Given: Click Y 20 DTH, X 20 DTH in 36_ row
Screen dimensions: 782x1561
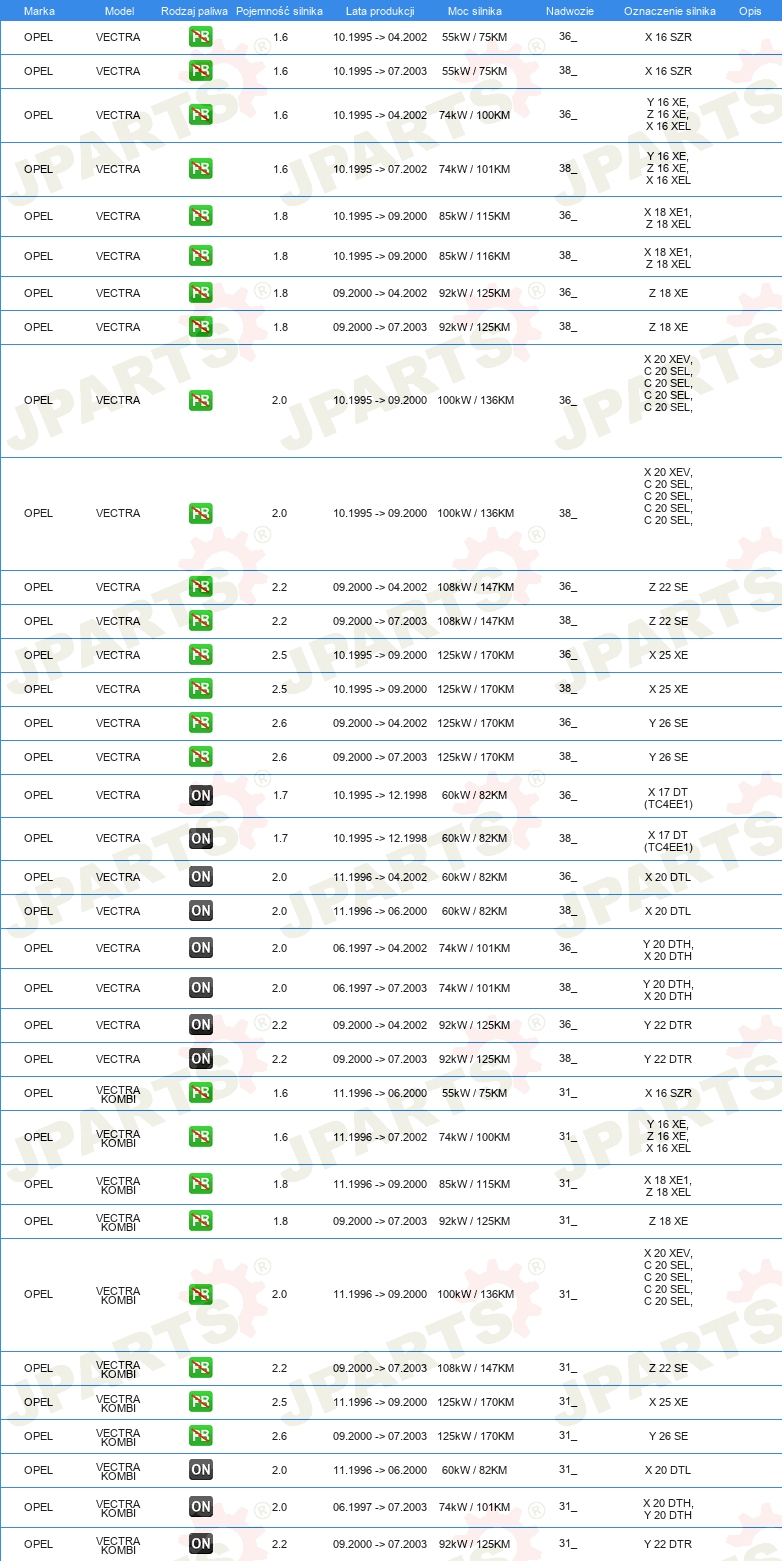Looking at the screenshot, I should pyautogui.click(x=668, y=950).
